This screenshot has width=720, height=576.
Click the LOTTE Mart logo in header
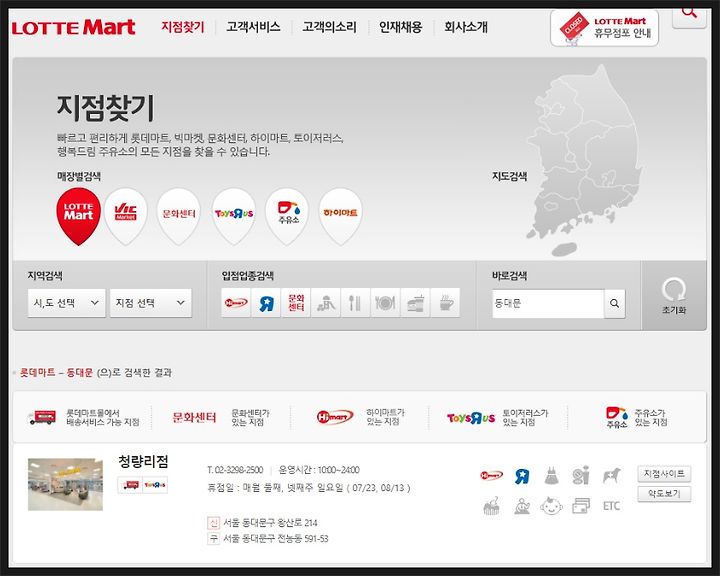pyautogui.click(x=73, y=28)
